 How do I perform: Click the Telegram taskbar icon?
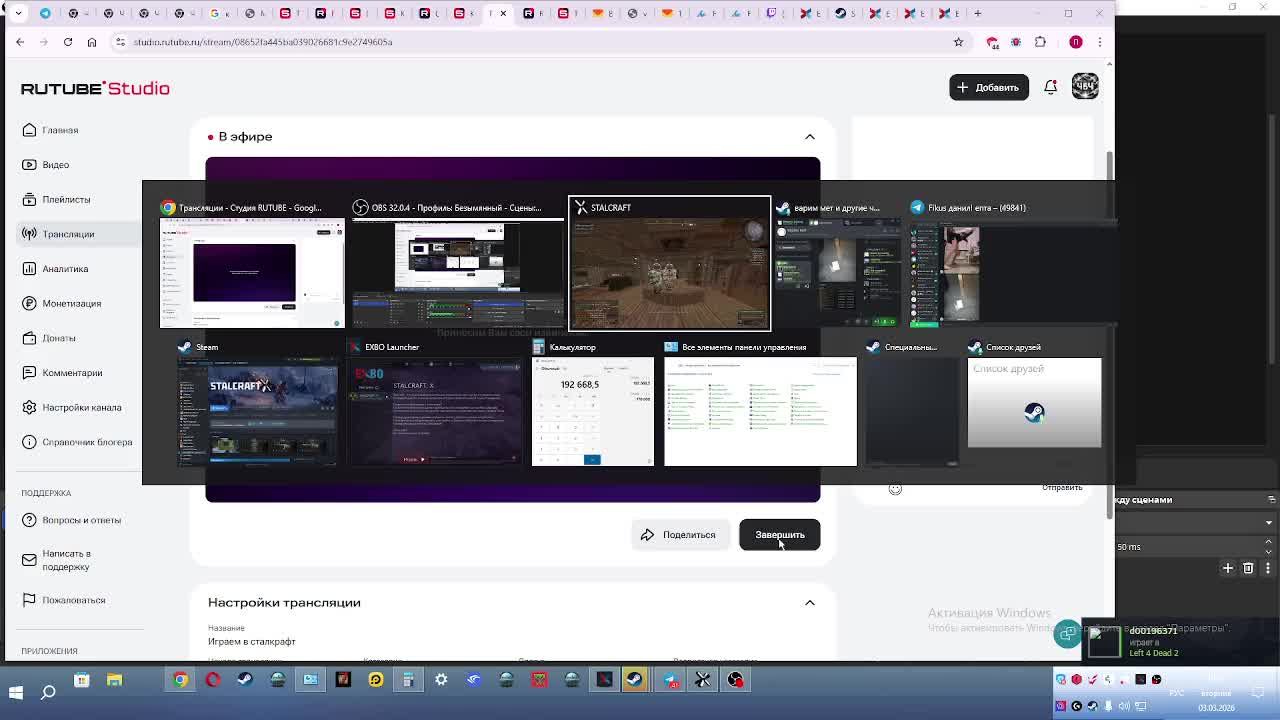[x=670, y=680]
